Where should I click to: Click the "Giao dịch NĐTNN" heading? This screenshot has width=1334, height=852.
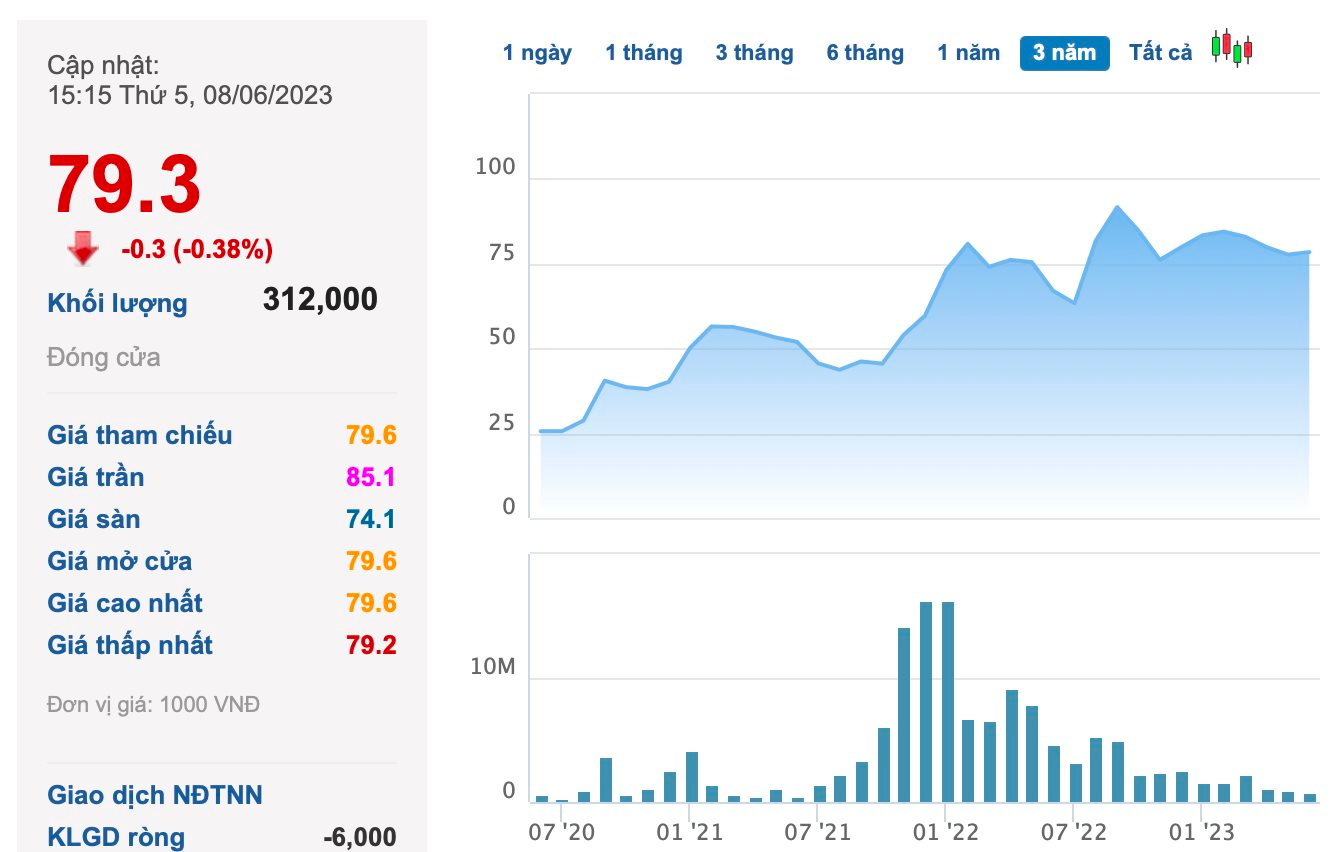click(x=155, y=796)
